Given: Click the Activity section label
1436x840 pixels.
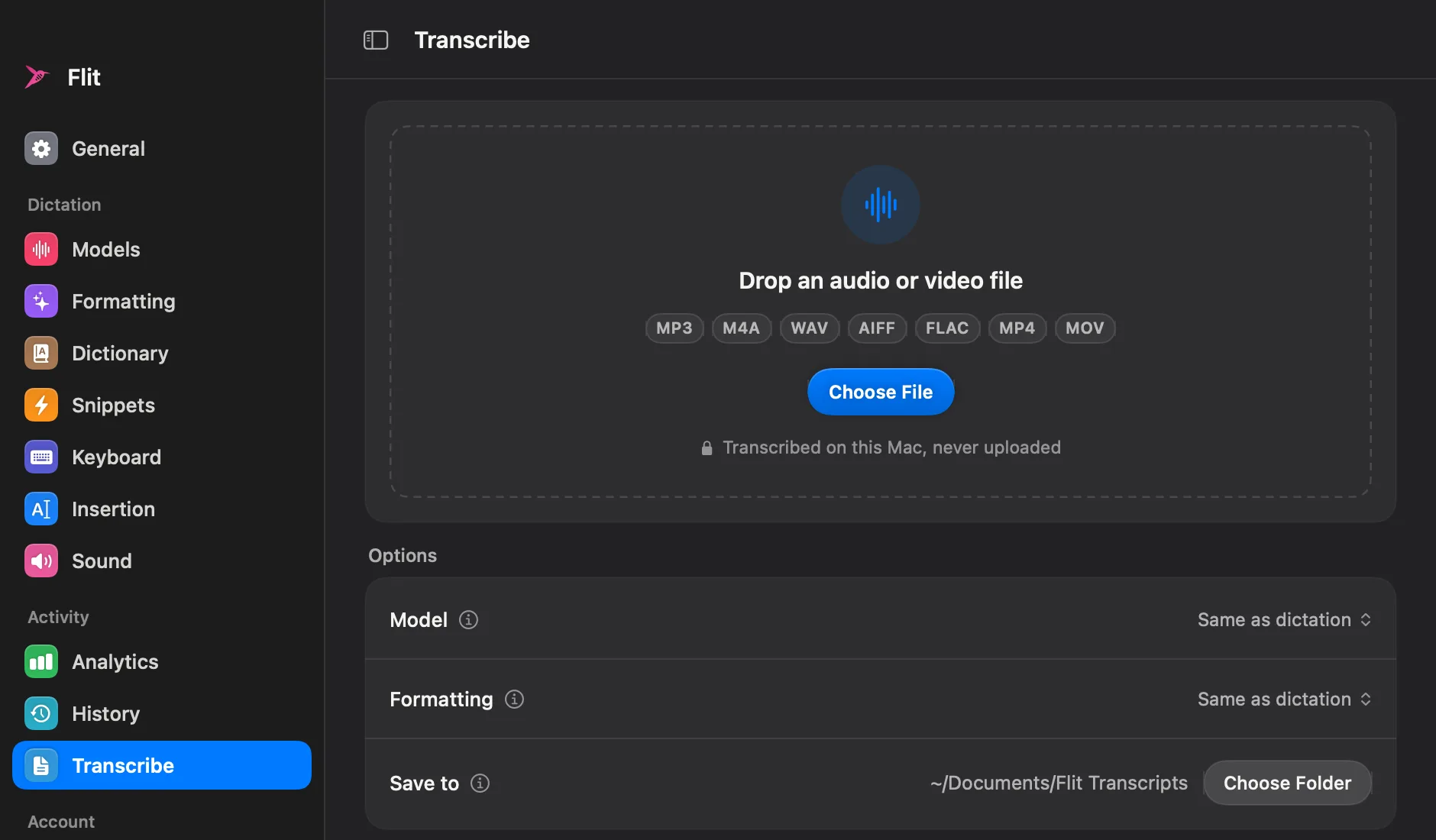Looking at the screenshot, I should pos(58,617).
